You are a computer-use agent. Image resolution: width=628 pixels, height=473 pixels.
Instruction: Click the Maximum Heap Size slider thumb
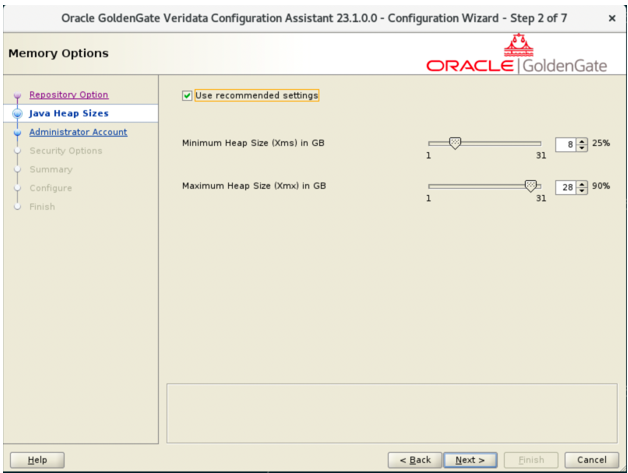coord(530,186)
